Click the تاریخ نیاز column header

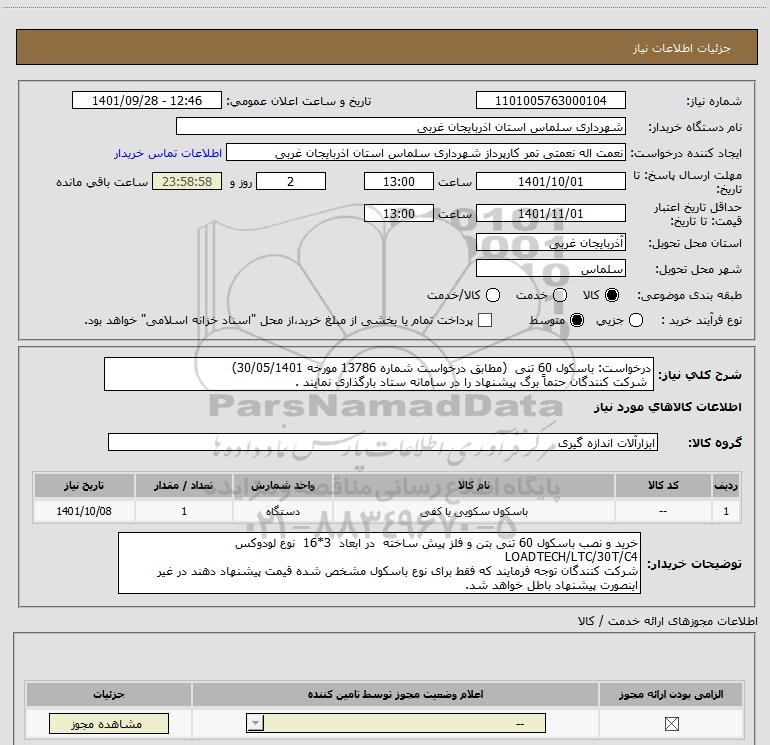(84, 485)
